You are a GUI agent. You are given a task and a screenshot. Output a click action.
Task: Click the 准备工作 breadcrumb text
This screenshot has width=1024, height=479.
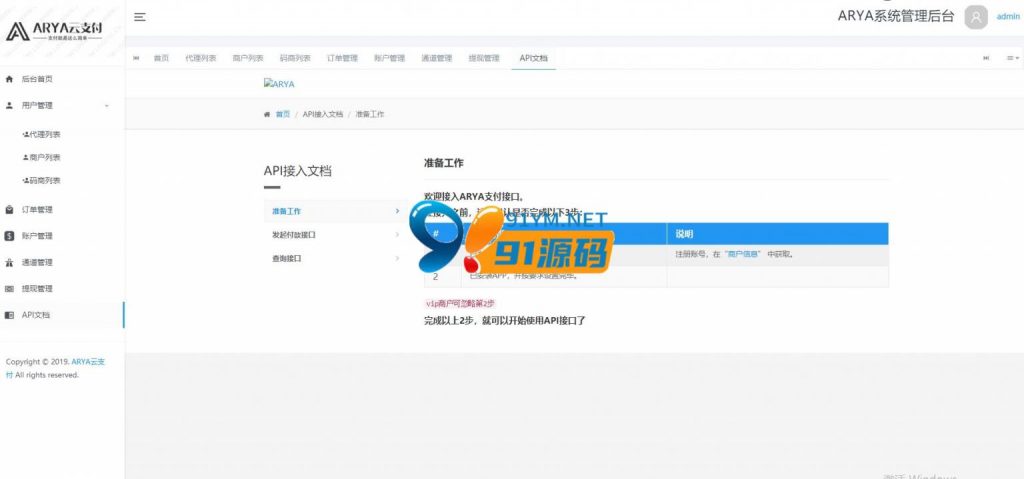(370, 114)
